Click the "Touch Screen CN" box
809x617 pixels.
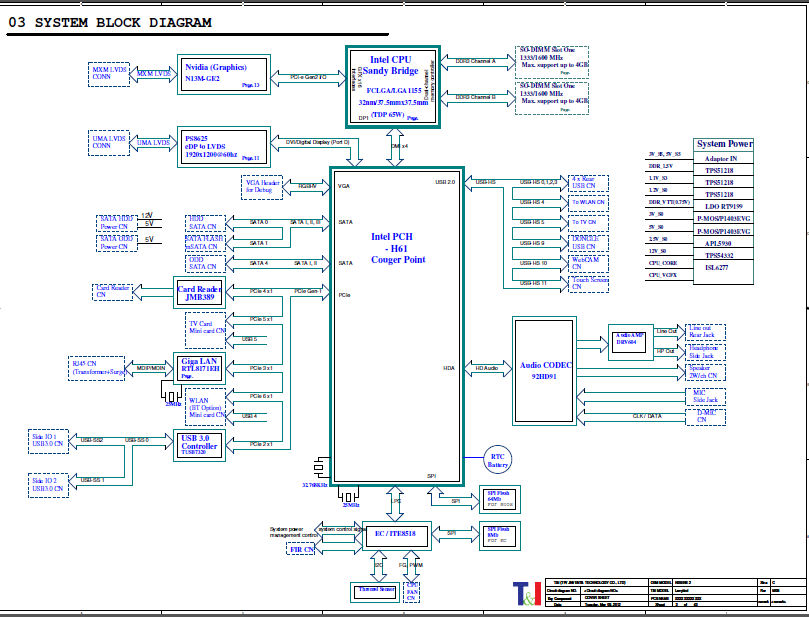pos(588,284)
